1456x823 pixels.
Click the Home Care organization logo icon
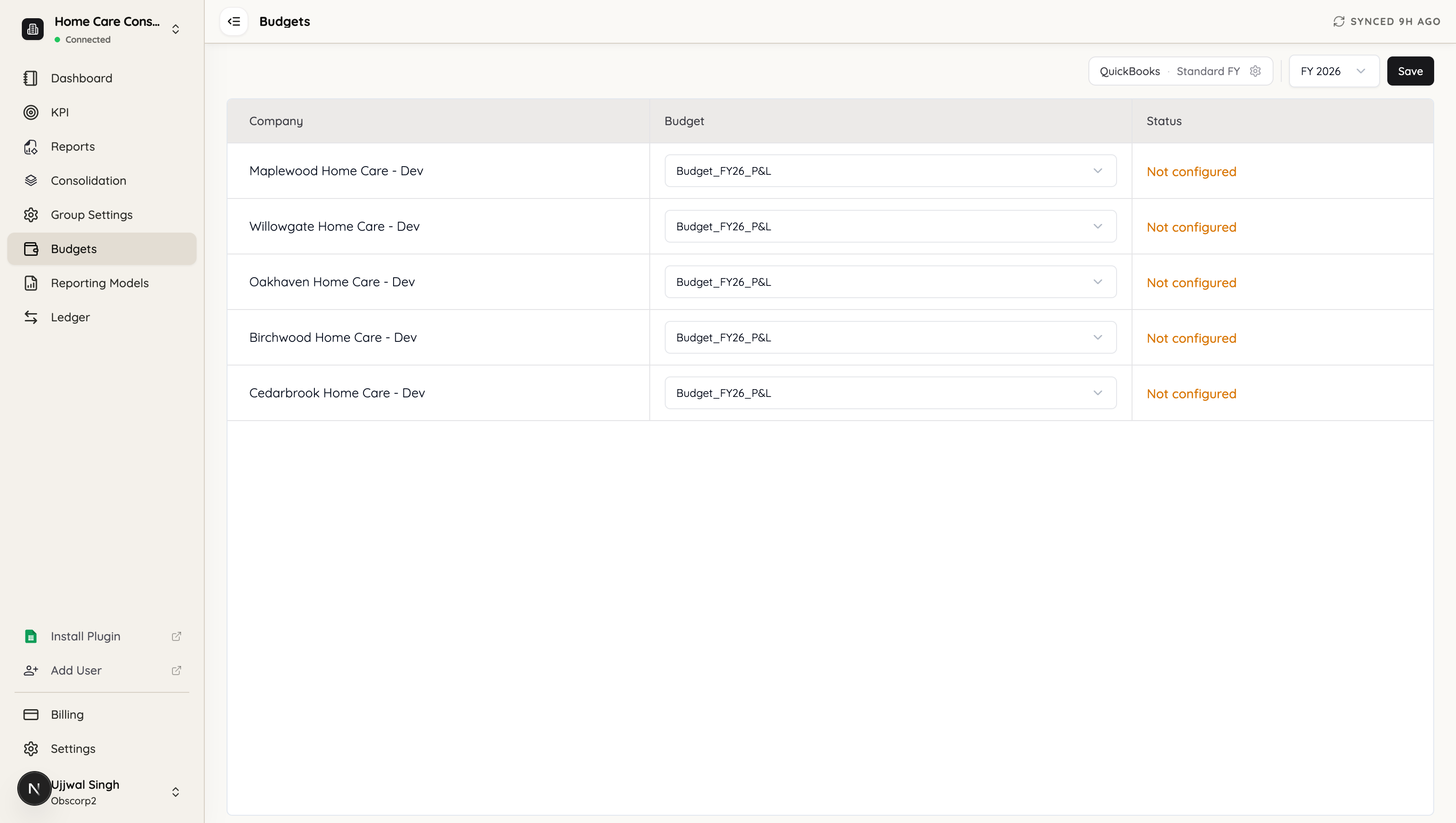pyautogui.click(x=33, y=30)
